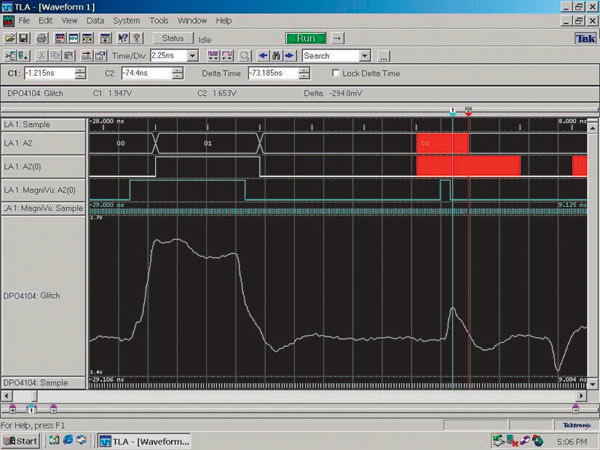Click the network tray icon with red X
600x450 pixels.
[512, 441]
